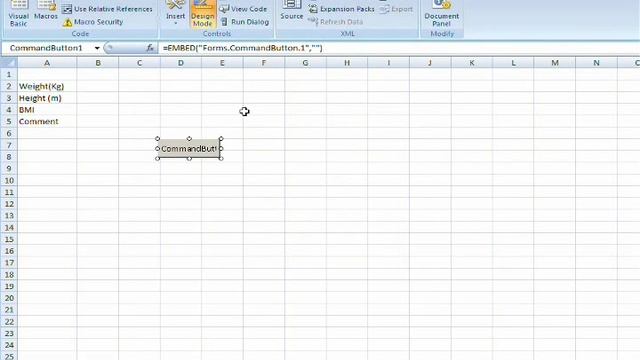Click the XML Export button
The image size is (640, 360).
396,9
